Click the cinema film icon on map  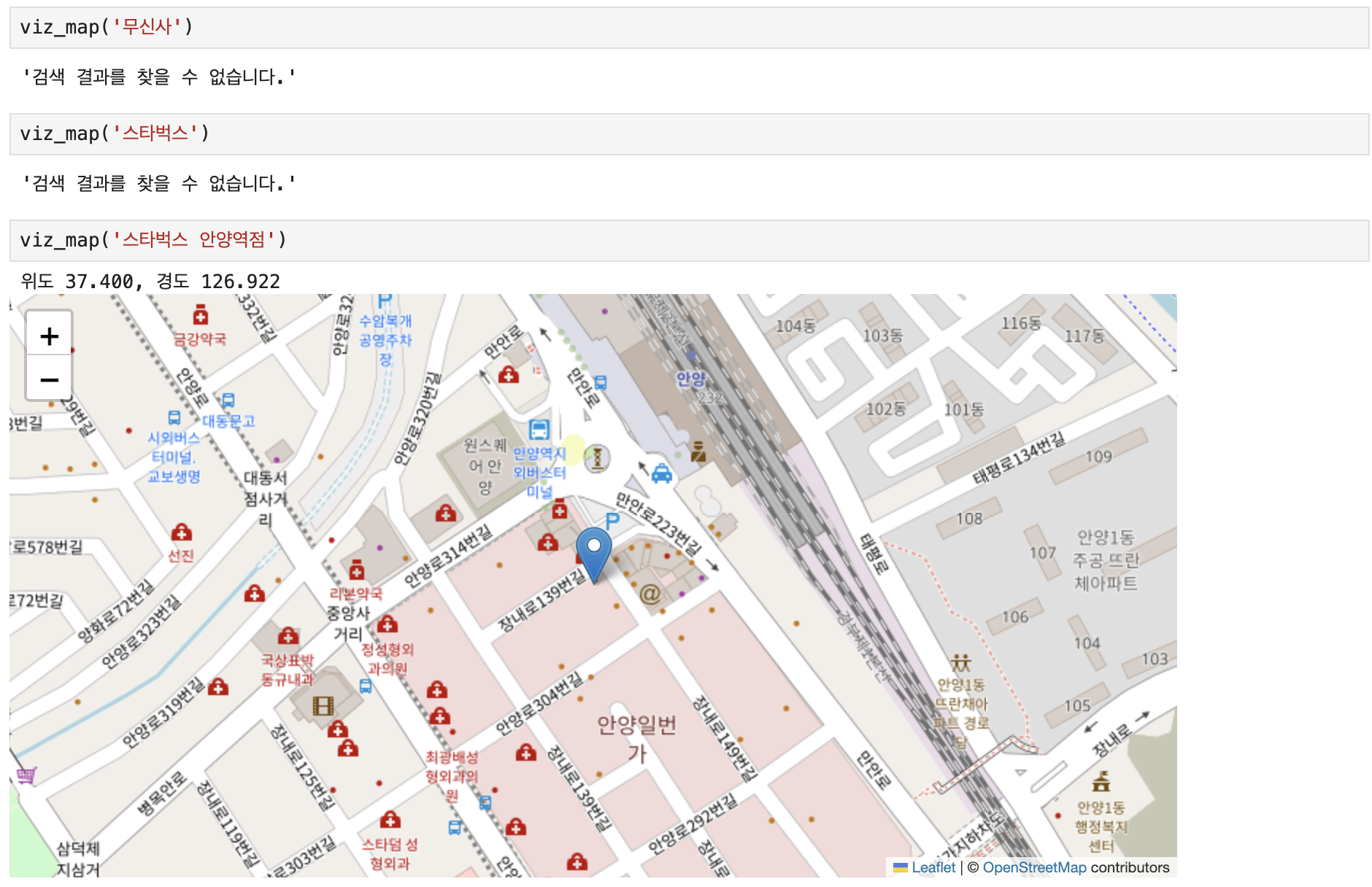(323, 705)
